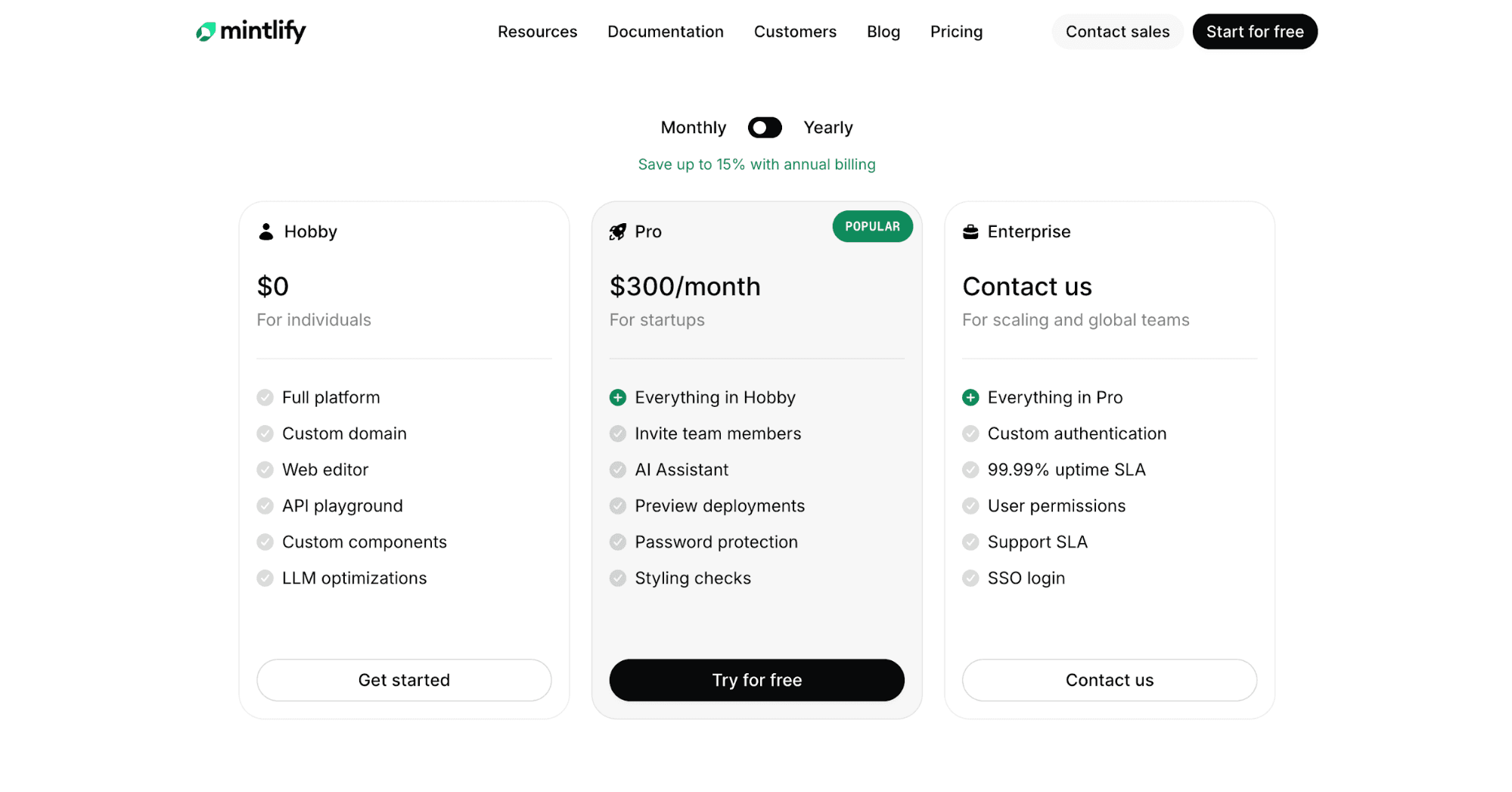
Task: Click the POPULAR badge on Pro plan
Action: pos(872,226)
